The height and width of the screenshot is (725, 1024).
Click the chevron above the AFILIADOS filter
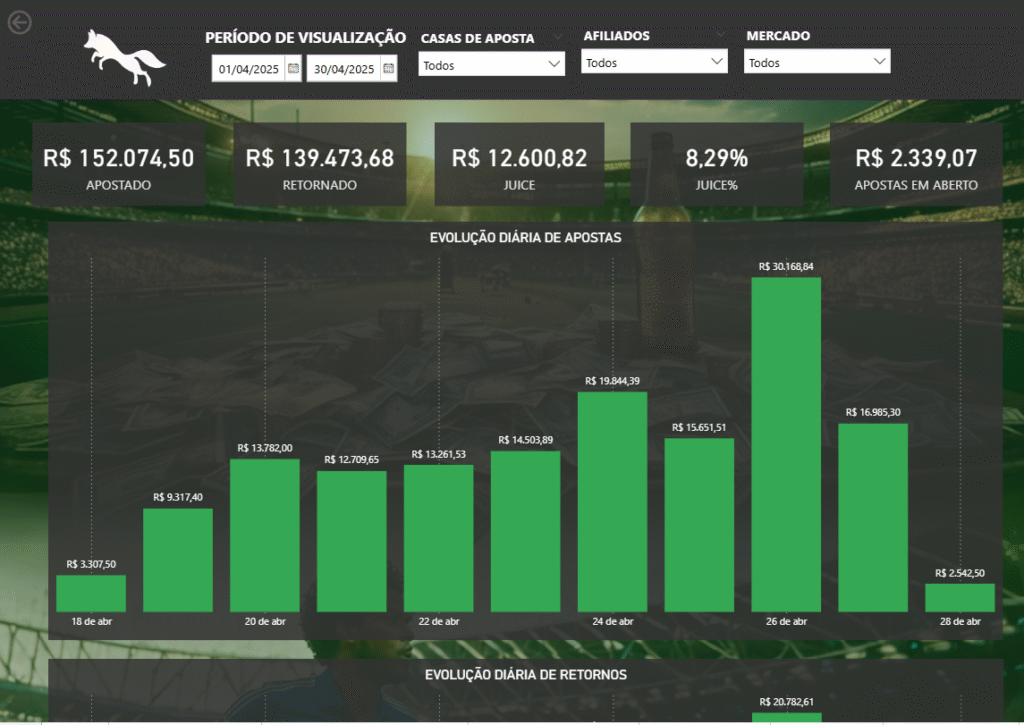click(x=719, y=33)
